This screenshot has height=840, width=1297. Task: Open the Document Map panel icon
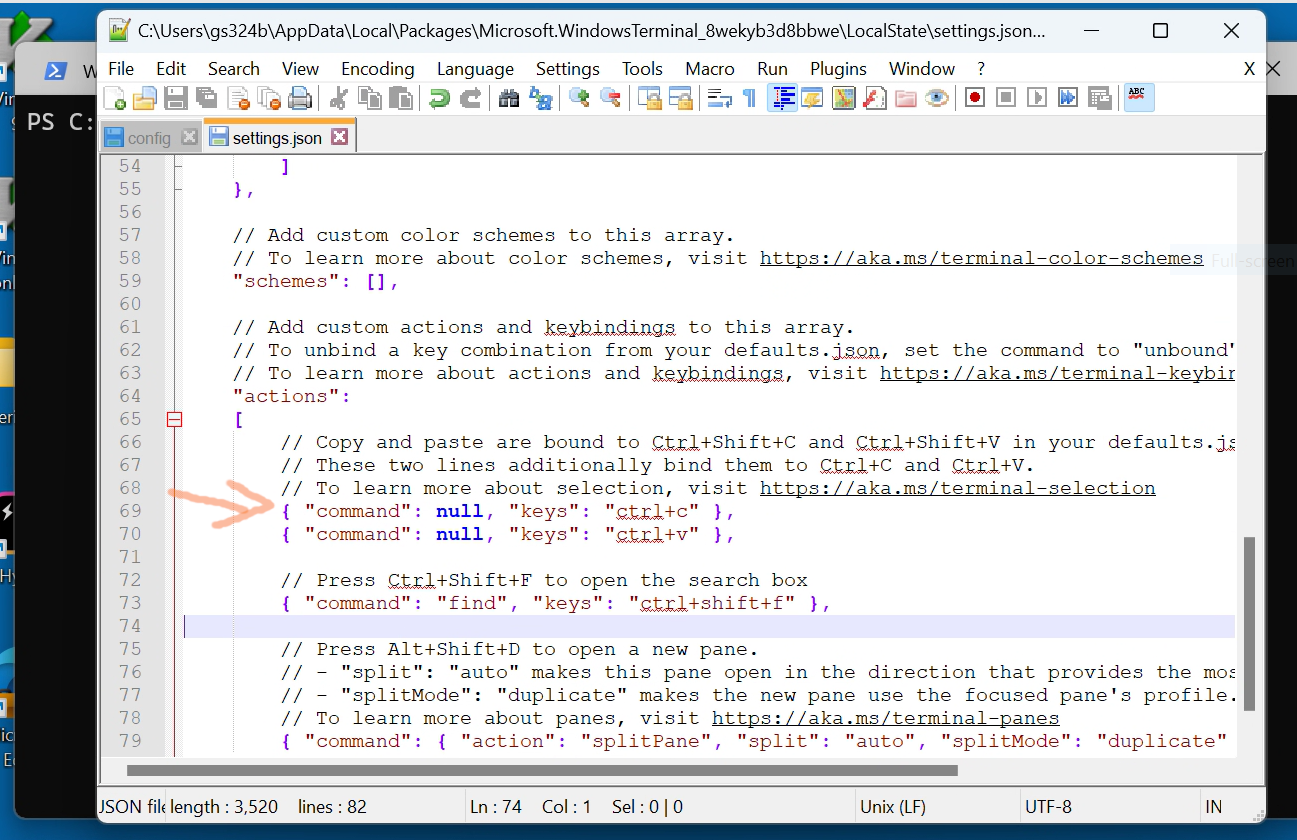tap(844, 98)
